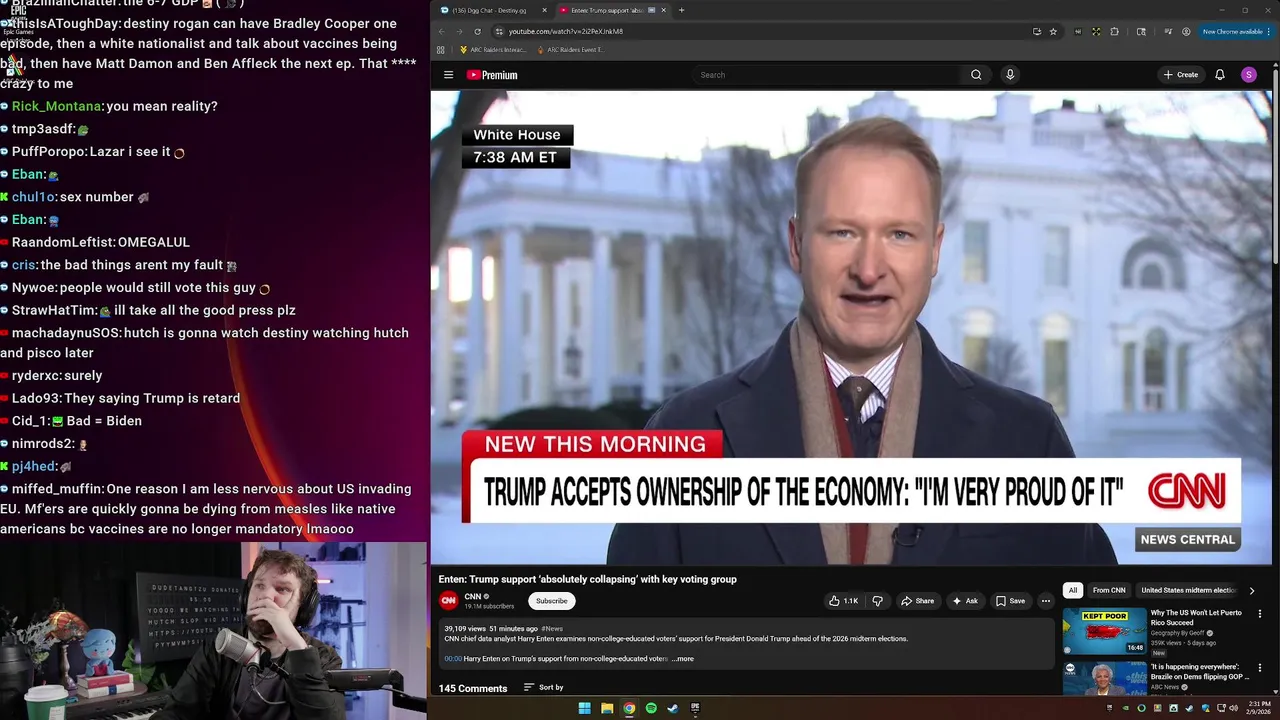The width and height of the screenshot is (1280, 720).
Task: Click the YouTube Premium logo
Action: tap(492, 75)
